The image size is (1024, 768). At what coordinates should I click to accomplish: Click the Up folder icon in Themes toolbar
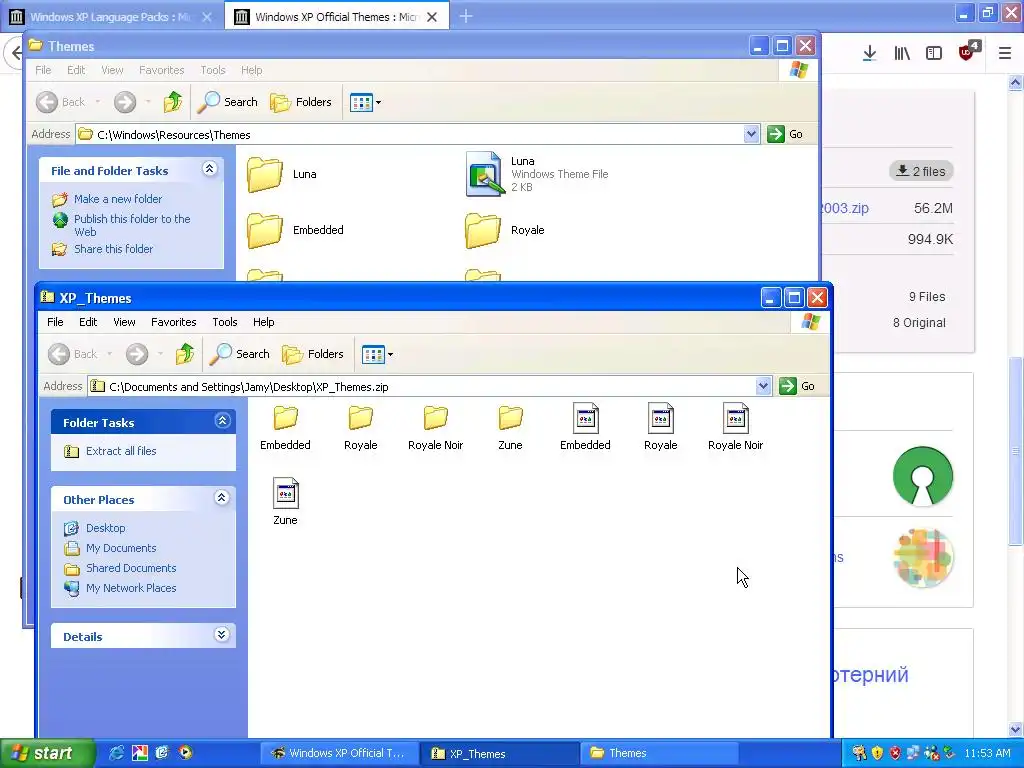[173, 102]
